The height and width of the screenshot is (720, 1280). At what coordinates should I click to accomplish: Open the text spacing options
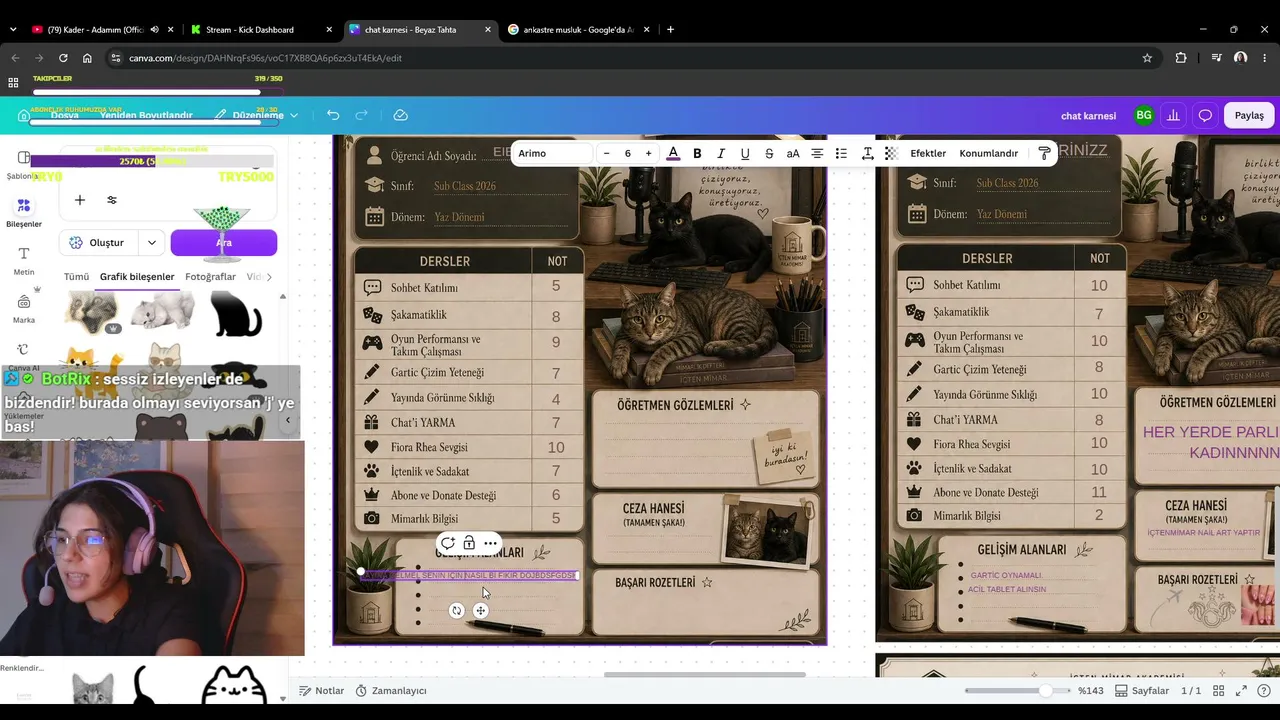(867, 153)
